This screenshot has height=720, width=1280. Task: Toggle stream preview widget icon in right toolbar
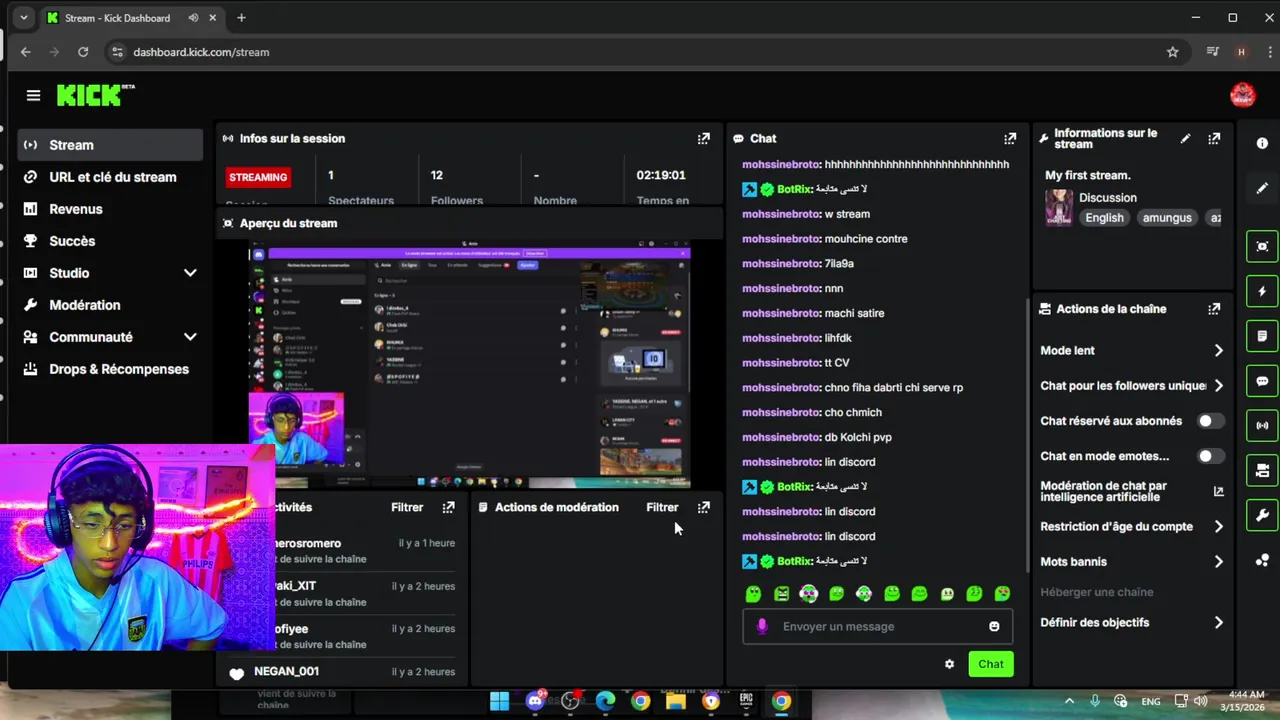click(x=1262, y=247)
